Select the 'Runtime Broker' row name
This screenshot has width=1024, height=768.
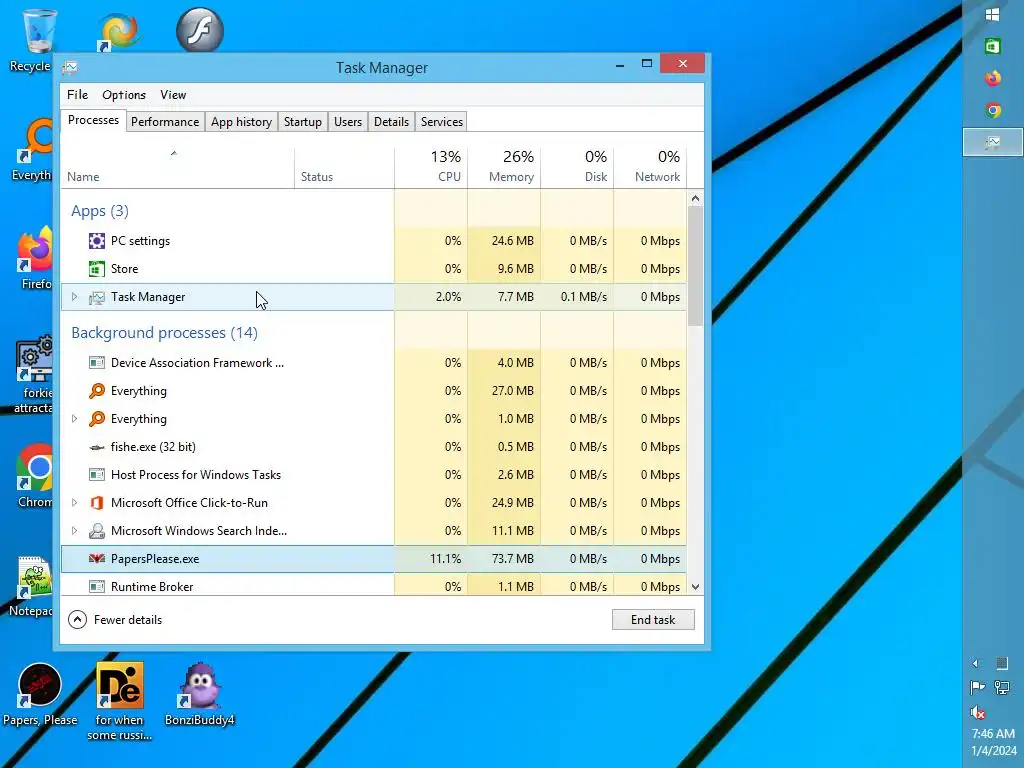152,586
